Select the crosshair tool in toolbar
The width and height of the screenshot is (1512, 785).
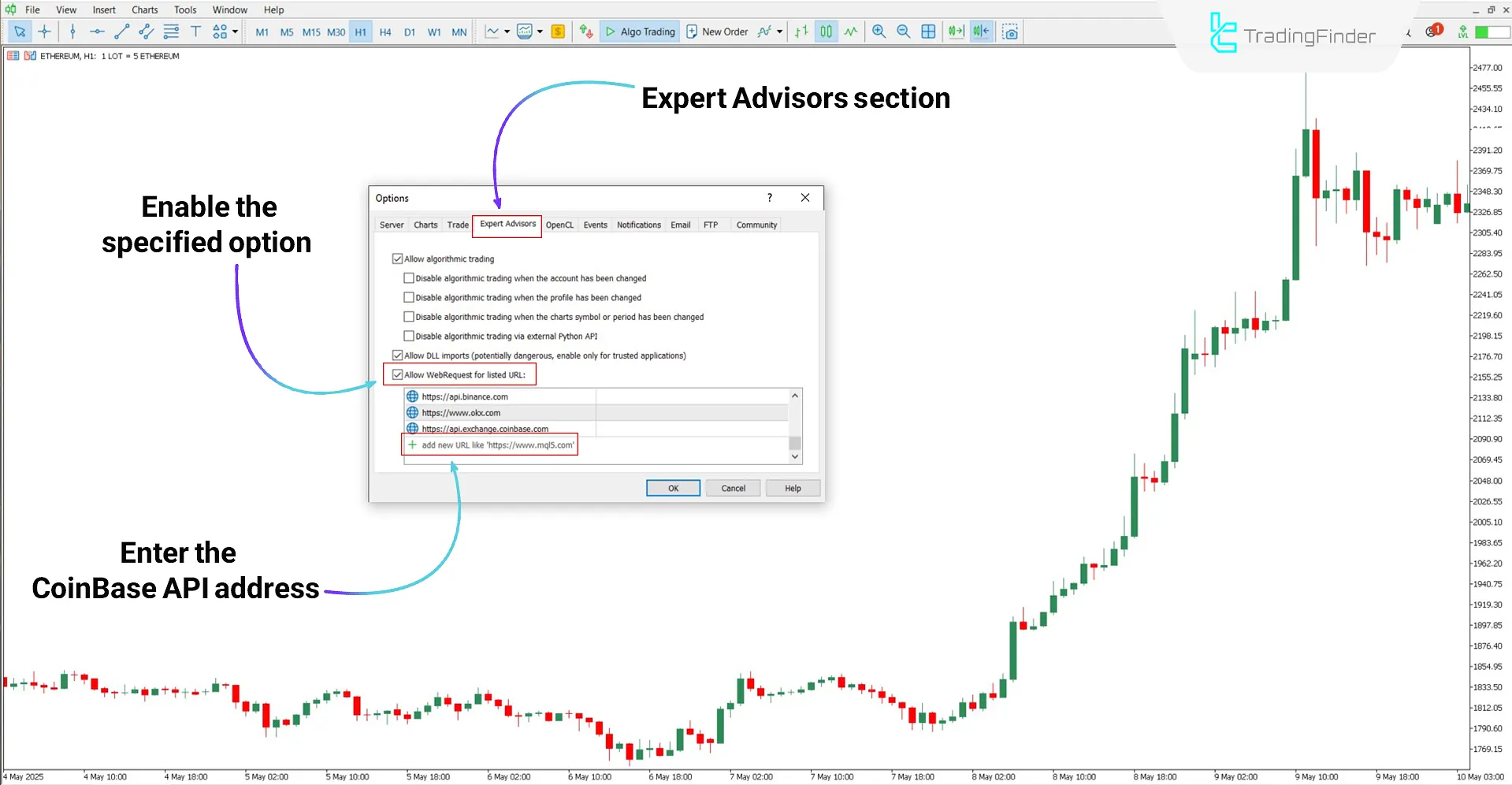[x=44, y=32]
